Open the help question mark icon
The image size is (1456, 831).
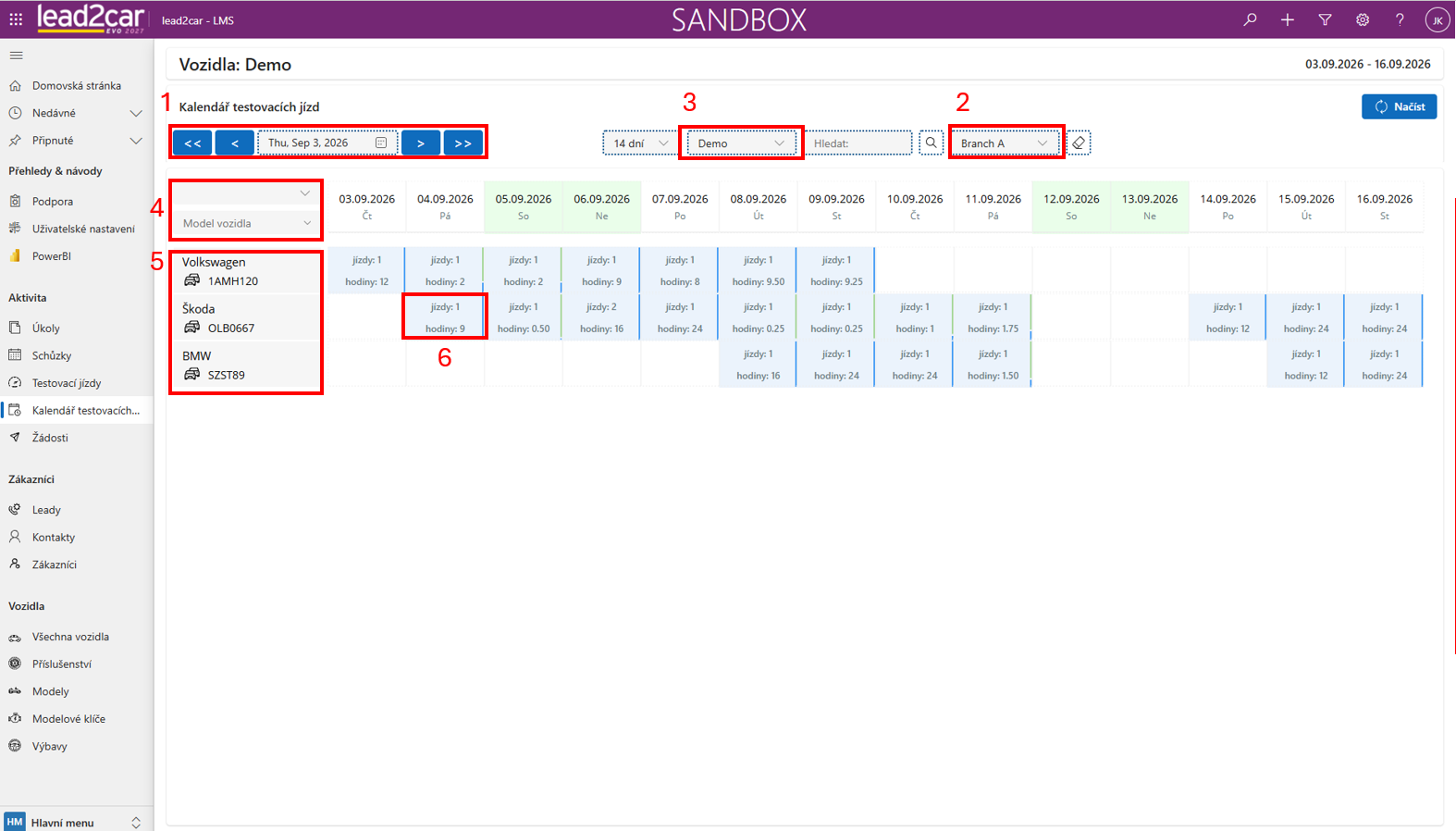(x=1400, y=19)
